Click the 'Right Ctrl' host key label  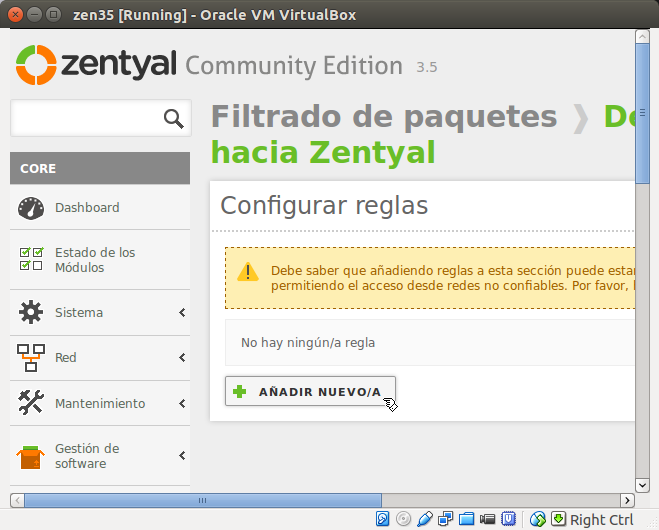click(601, 520)
